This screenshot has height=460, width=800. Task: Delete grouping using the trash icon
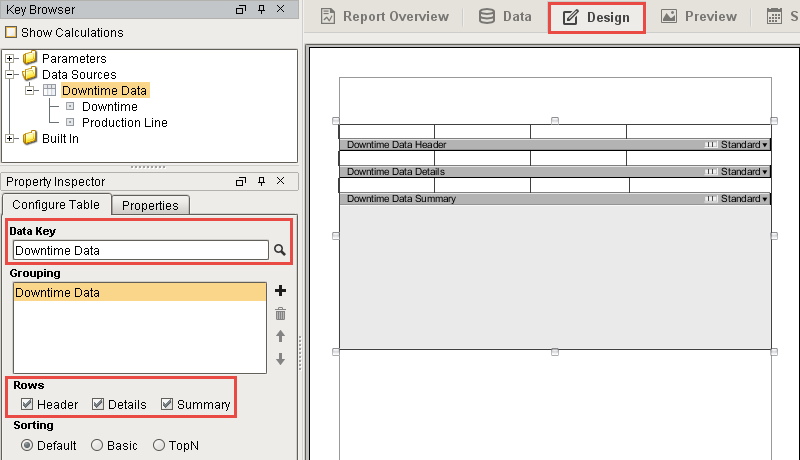pos(280,314)
